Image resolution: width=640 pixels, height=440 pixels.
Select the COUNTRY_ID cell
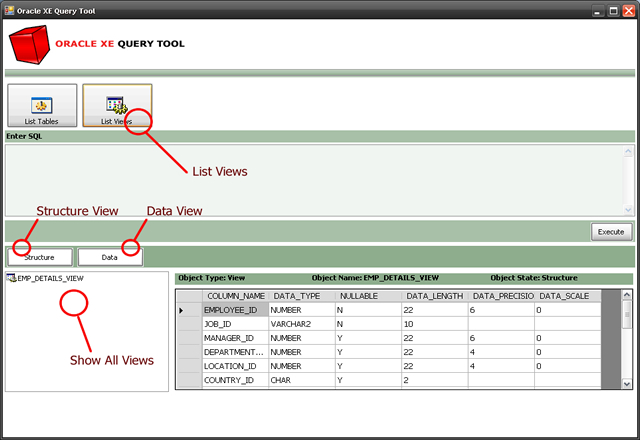click(x=236, y=380)
